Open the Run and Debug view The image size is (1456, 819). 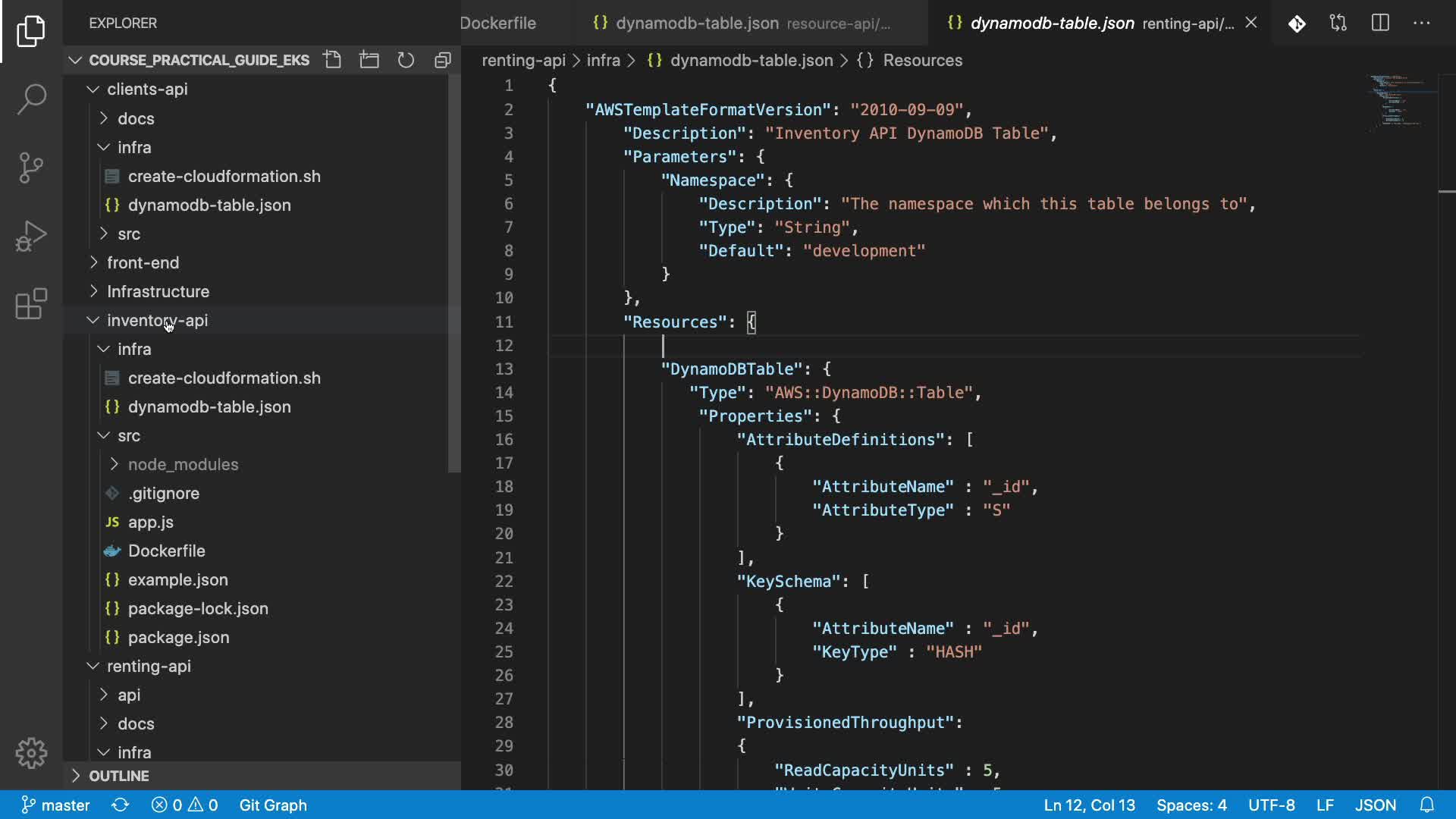click(x=31, y=236)
